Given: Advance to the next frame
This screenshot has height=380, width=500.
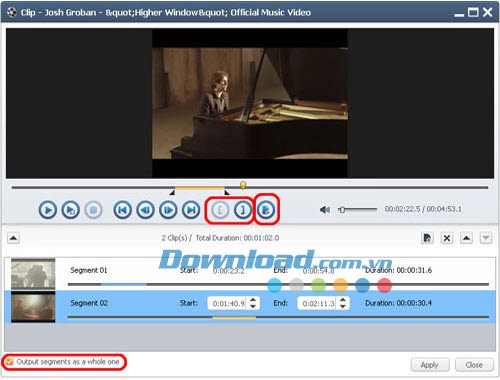Looking at the screenshot, I should coord(168,210).
